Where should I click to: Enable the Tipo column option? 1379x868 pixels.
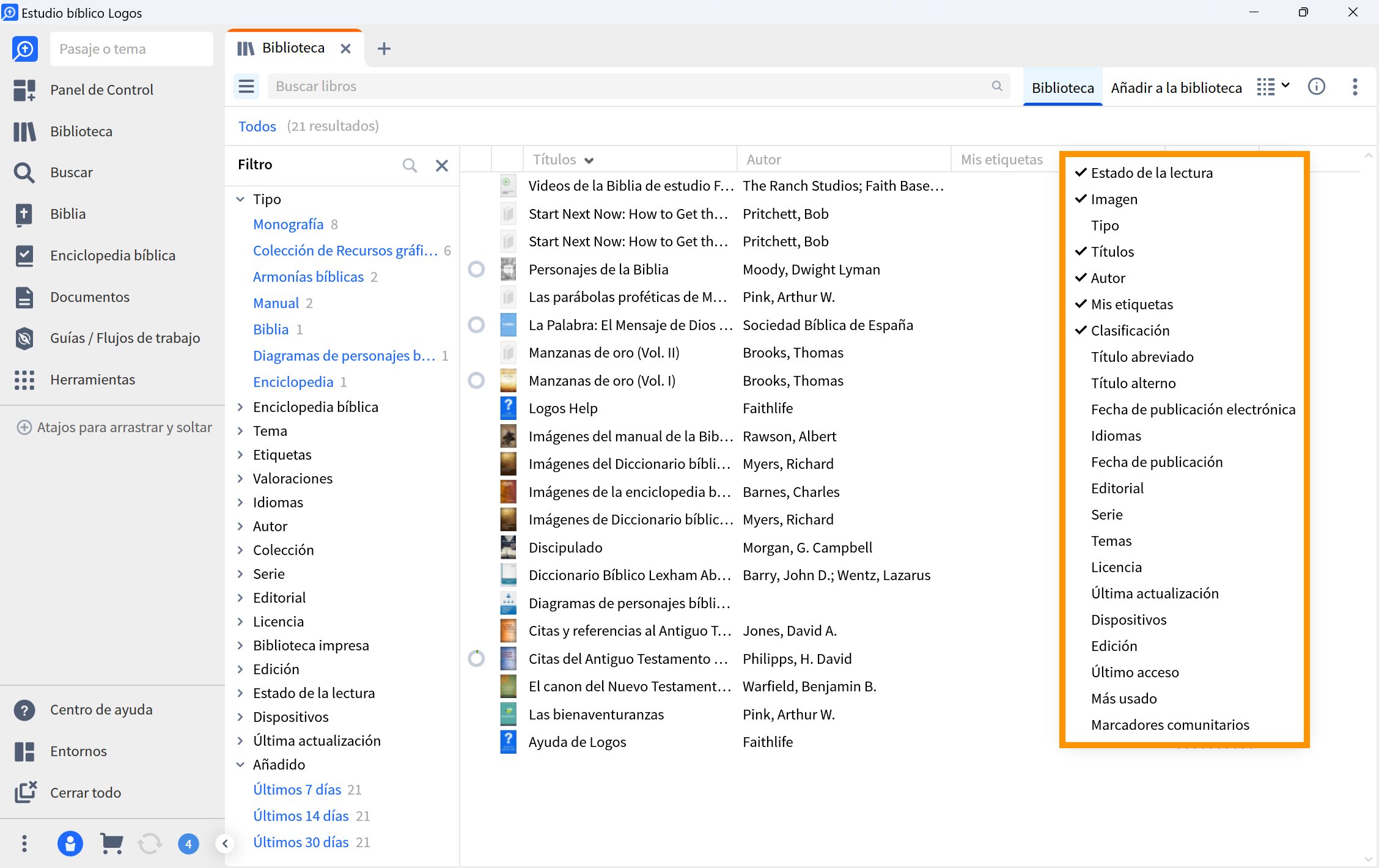tap(1105, 226)
